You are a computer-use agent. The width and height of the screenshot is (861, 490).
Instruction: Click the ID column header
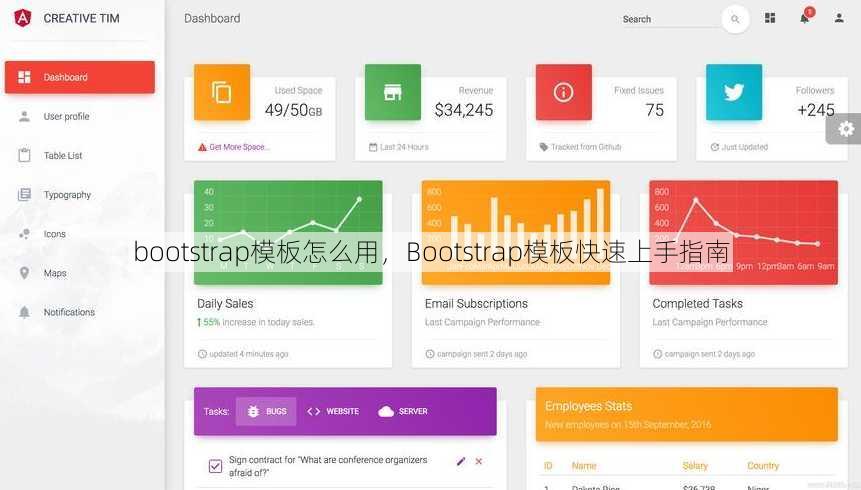(548, 466)
